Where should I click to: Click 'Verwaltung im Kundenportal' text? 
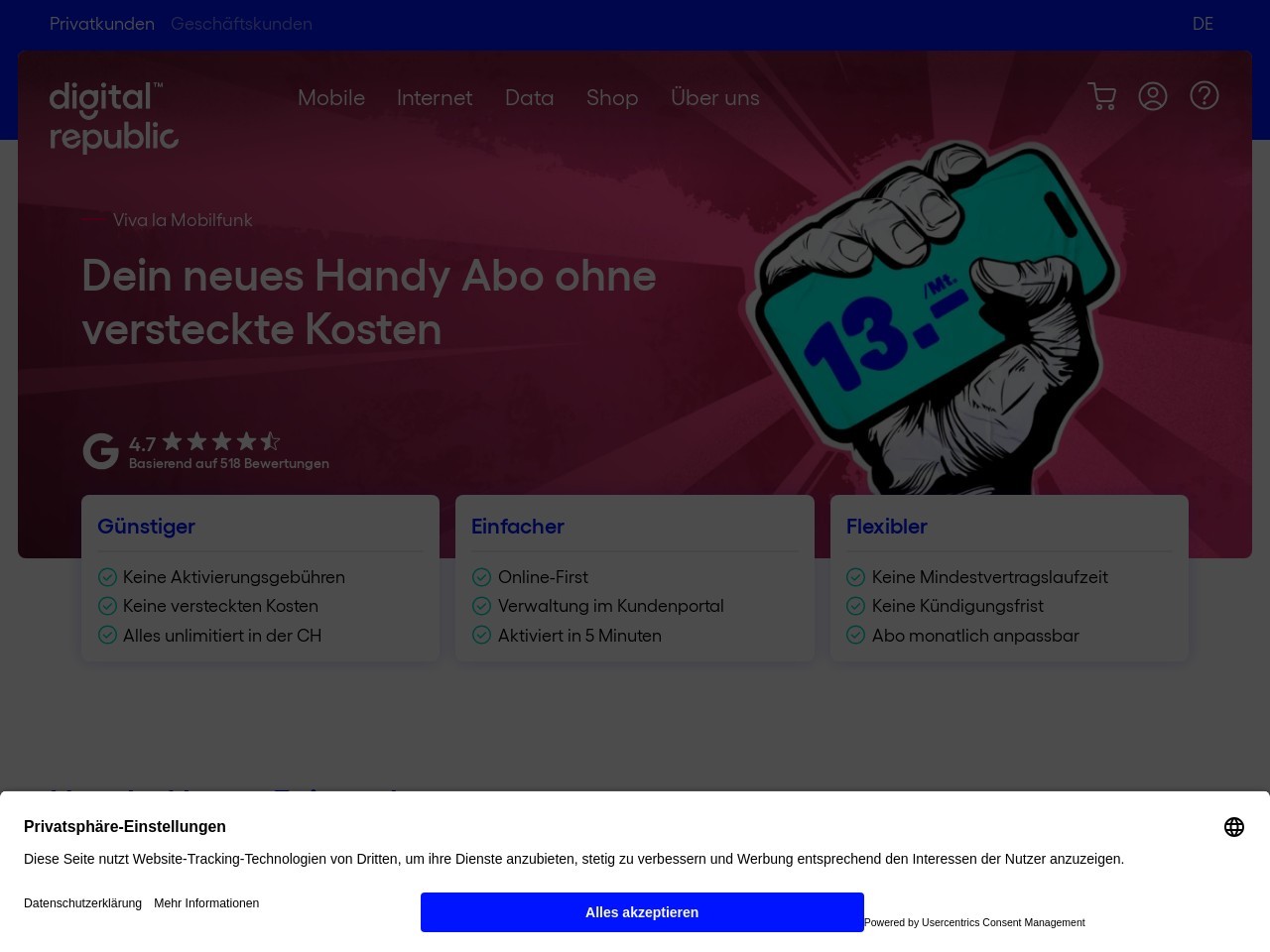point(611,606)
